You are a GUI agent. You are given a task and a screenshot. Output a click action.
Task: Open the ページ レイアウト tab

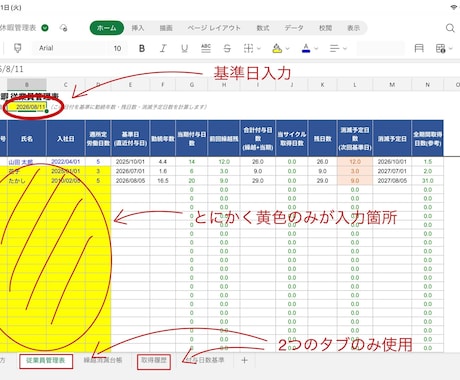coord(214,28)
